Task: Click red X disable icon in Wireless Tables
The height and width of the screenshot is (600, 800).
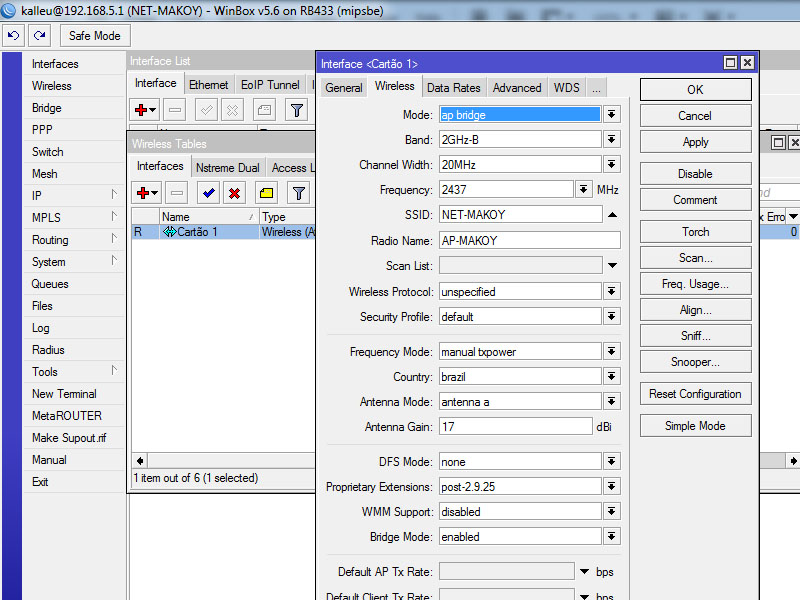Action: pos(235,193)
